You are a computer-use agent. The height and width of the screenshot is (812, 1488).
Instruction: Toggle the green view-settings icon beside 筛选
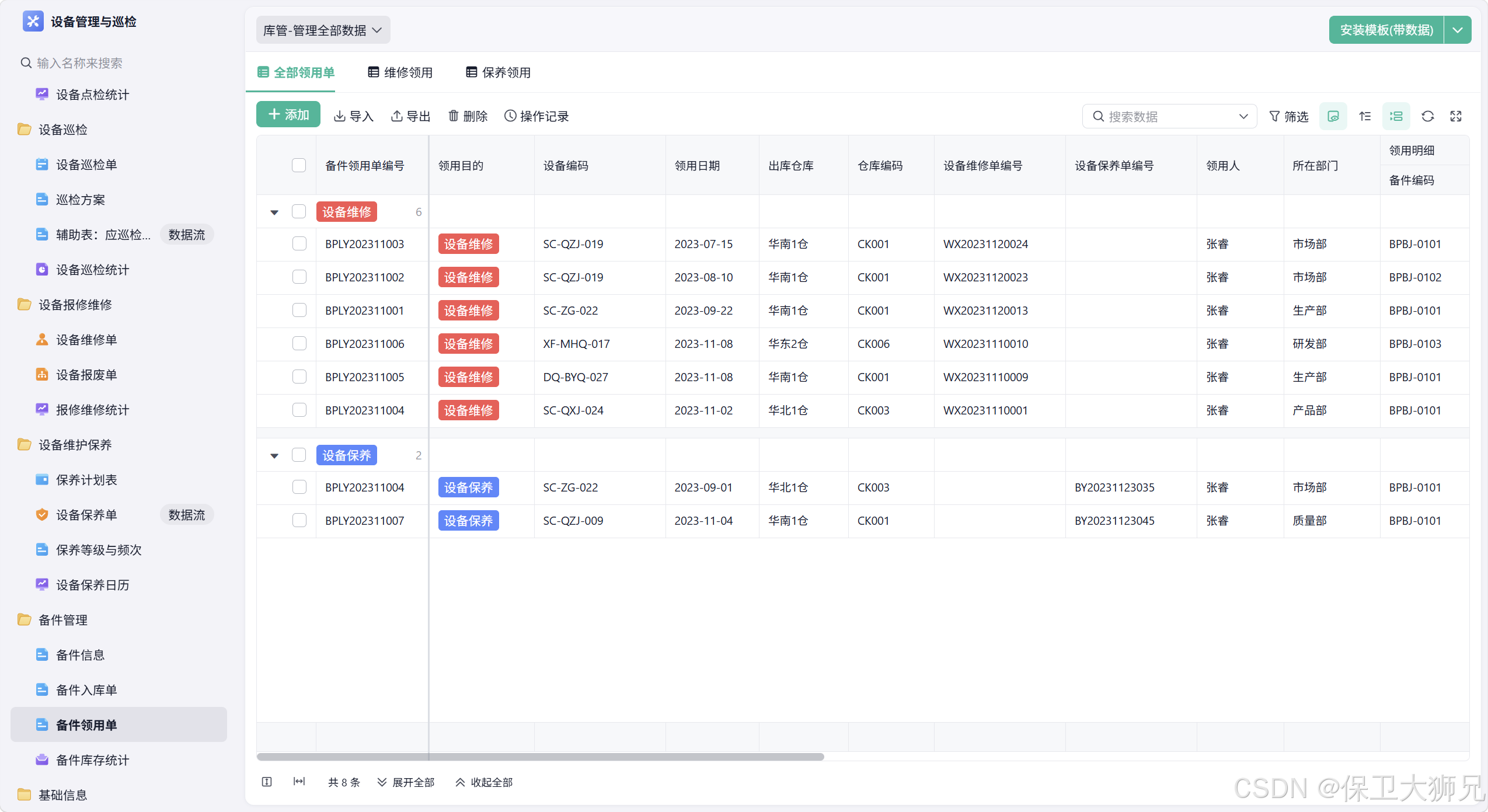point(1333,116)
